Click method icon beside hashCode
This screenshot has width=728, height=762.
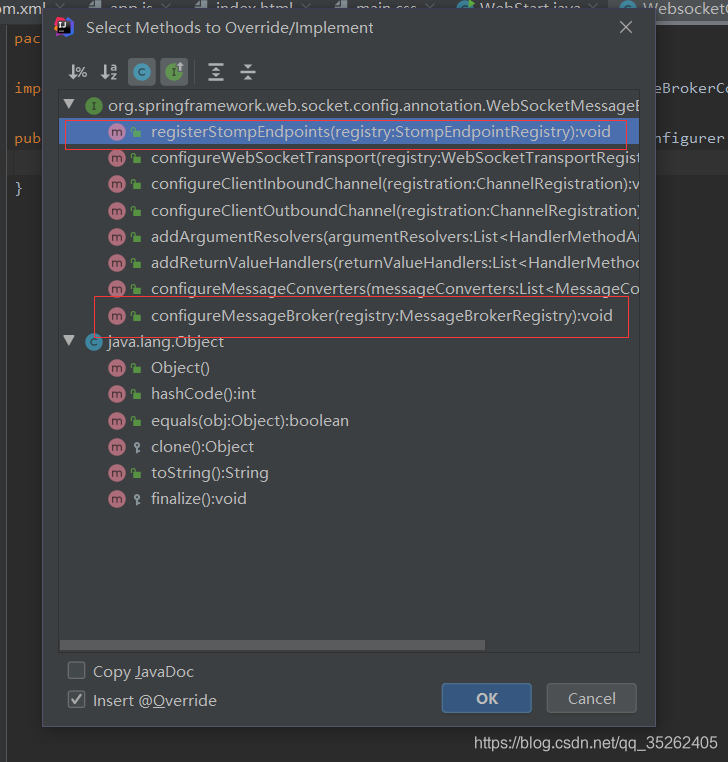point(117,394)
